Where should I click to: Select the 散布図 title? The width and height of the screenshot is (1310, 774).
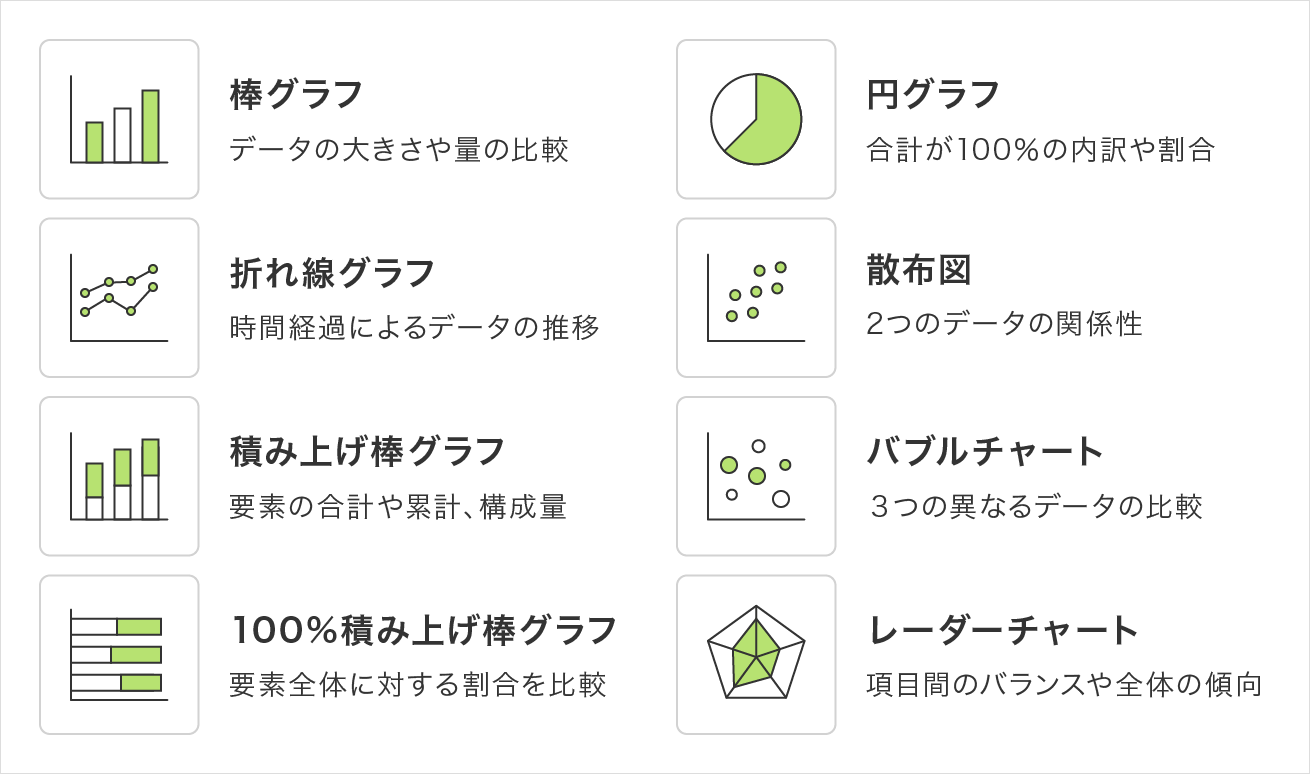919,271
